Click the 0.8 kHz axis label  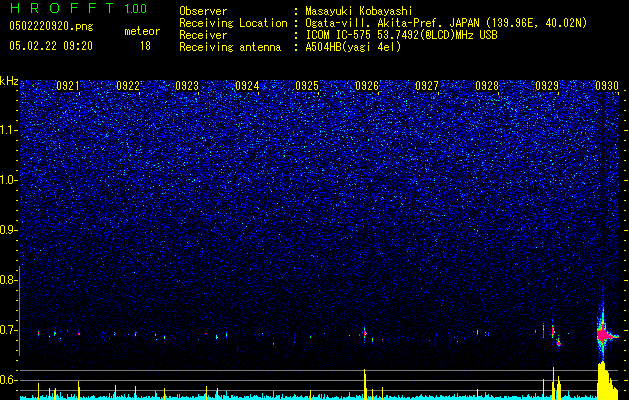[x=8, y=280]
